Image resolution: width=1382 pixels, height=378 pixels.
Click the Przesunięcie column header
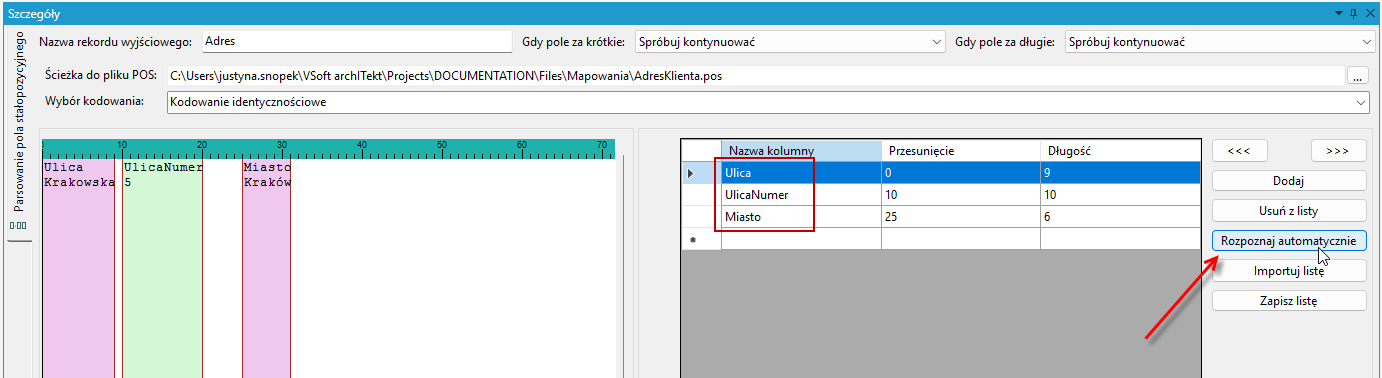[961, 150]
